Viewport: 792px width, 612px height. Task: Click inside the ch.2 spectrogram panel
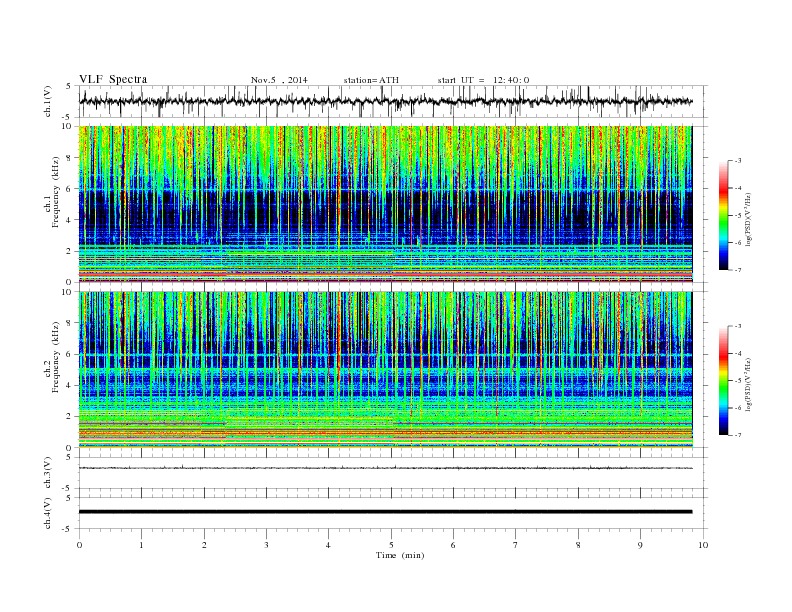(385, 370)
